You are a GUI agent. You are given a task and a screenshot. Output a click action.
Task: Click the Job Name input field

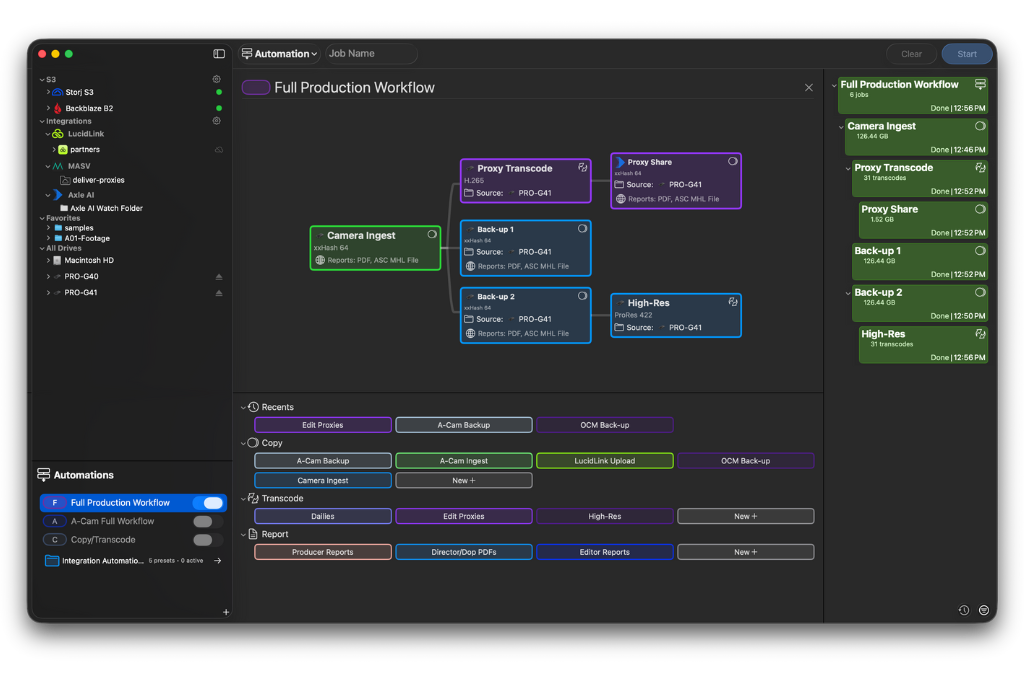[x=370, y=54]
